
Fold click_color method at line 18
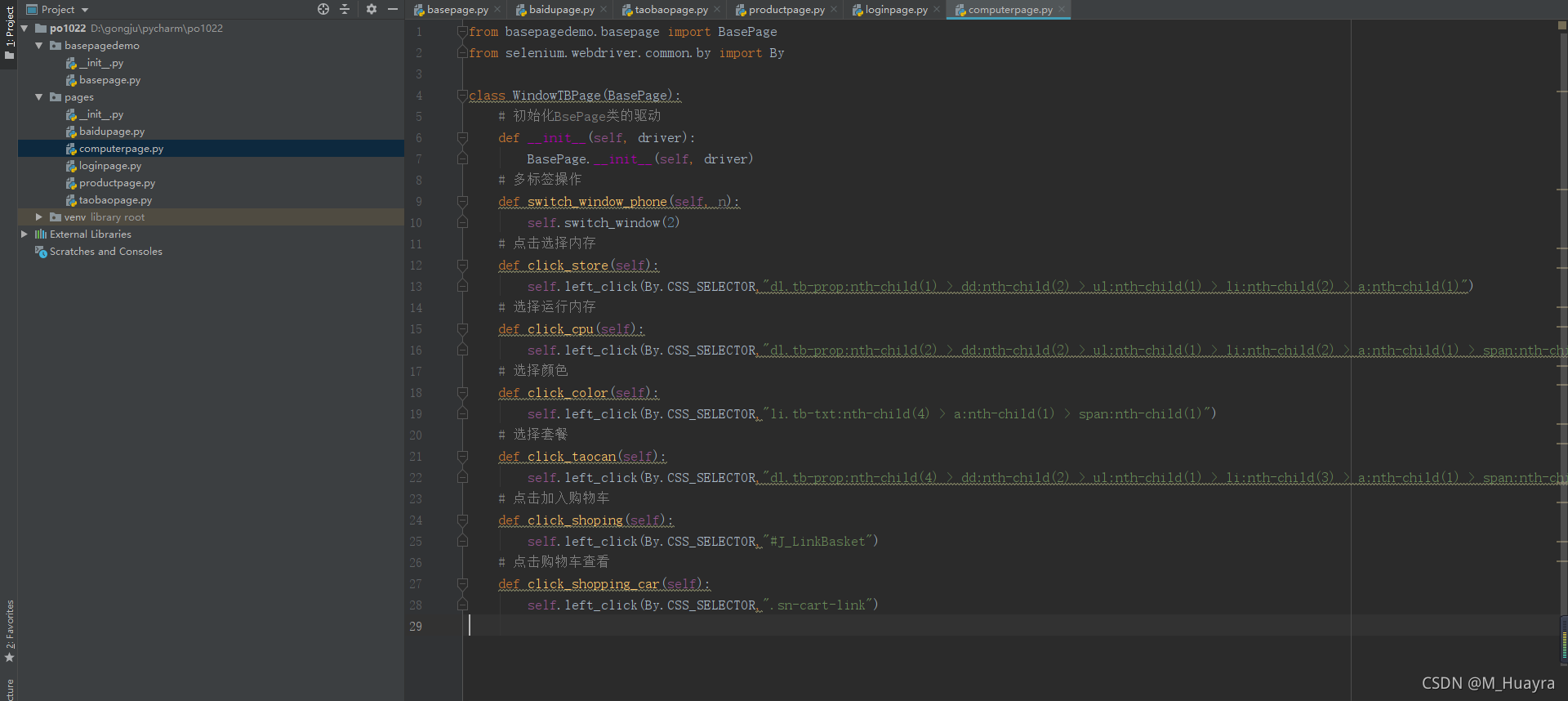point(462,392)
